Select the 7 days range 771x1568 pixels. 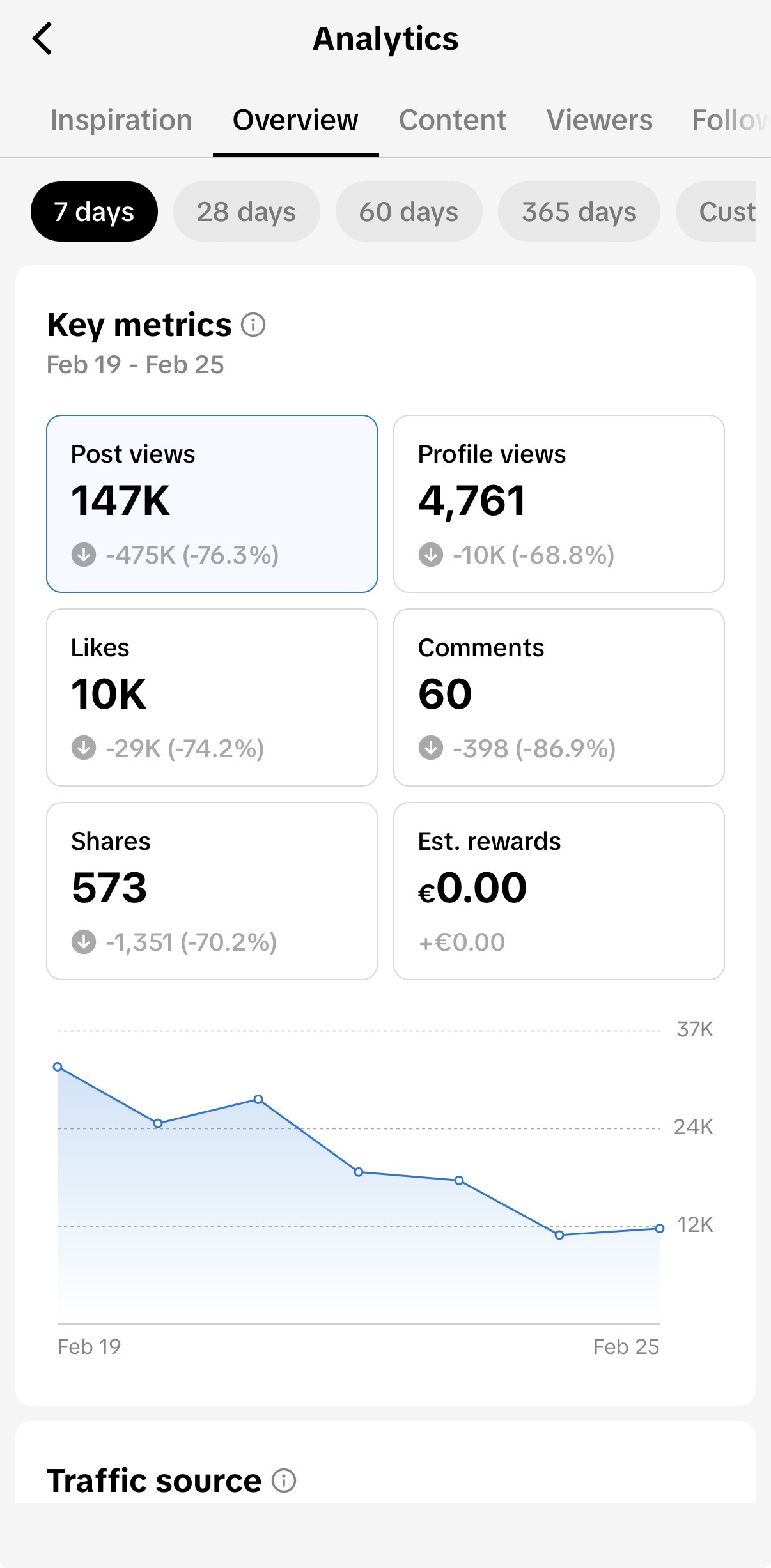(x=94, y=211)
